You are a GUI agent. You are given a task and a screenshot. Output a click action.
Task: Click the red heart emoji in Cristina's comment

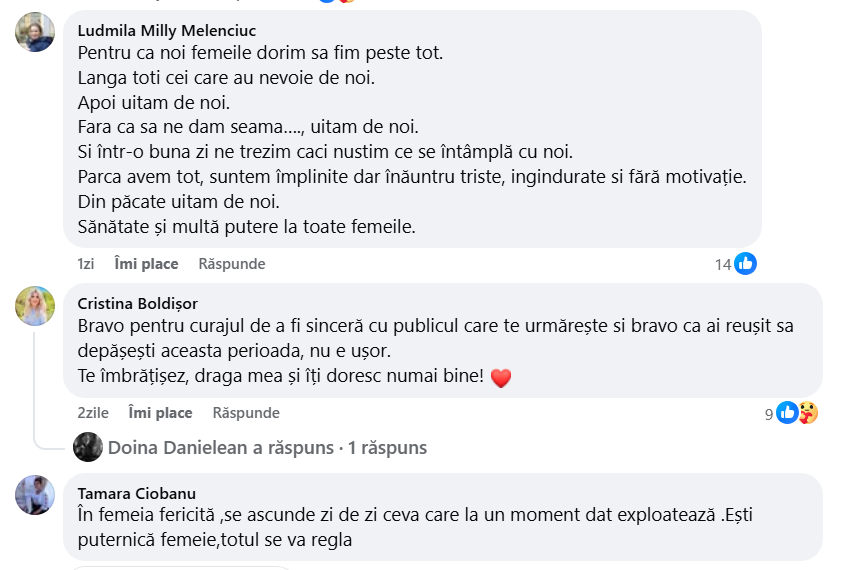(502, 378)
